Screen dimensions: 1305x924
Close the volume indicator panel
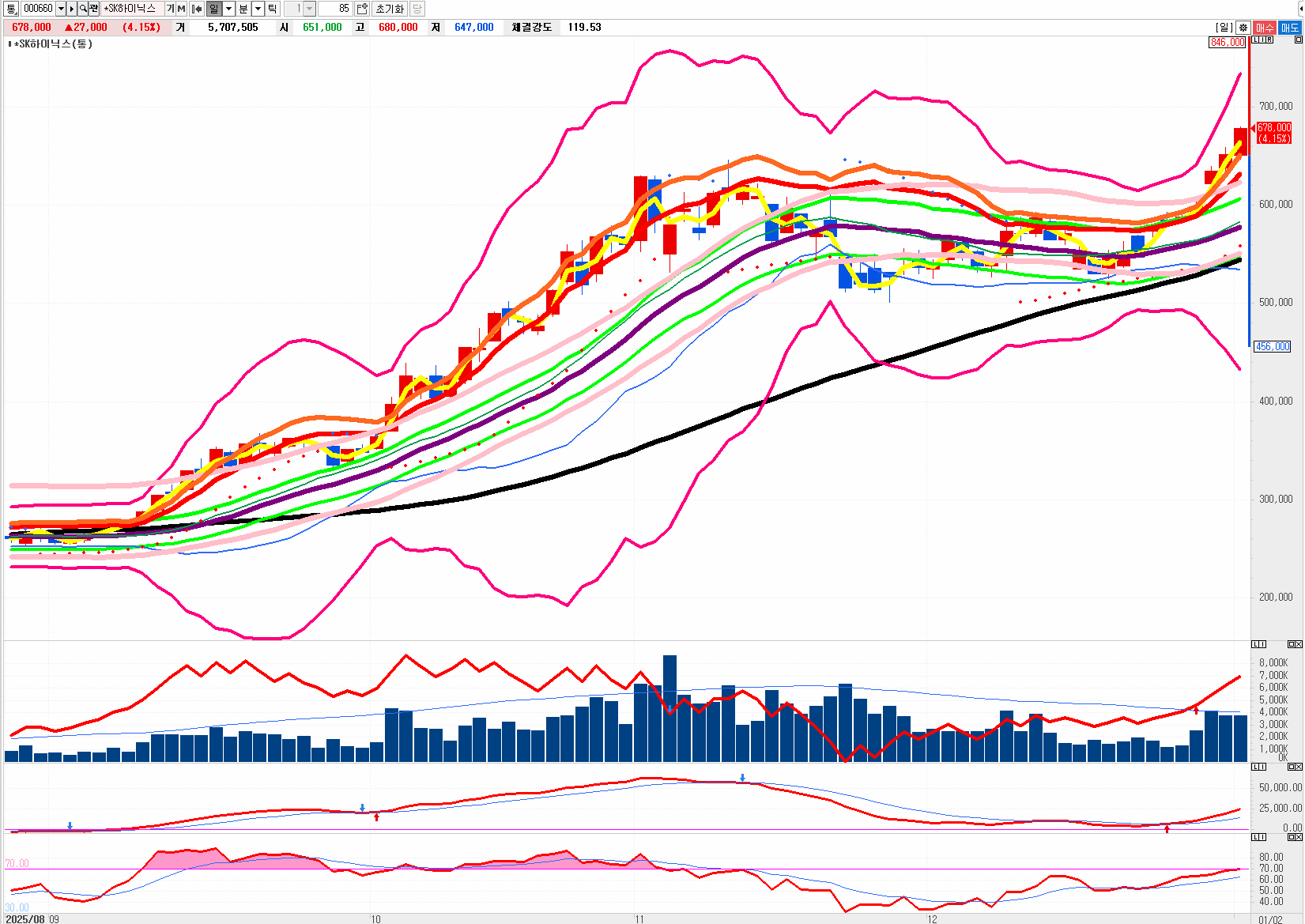click(x=1297, y=644)
